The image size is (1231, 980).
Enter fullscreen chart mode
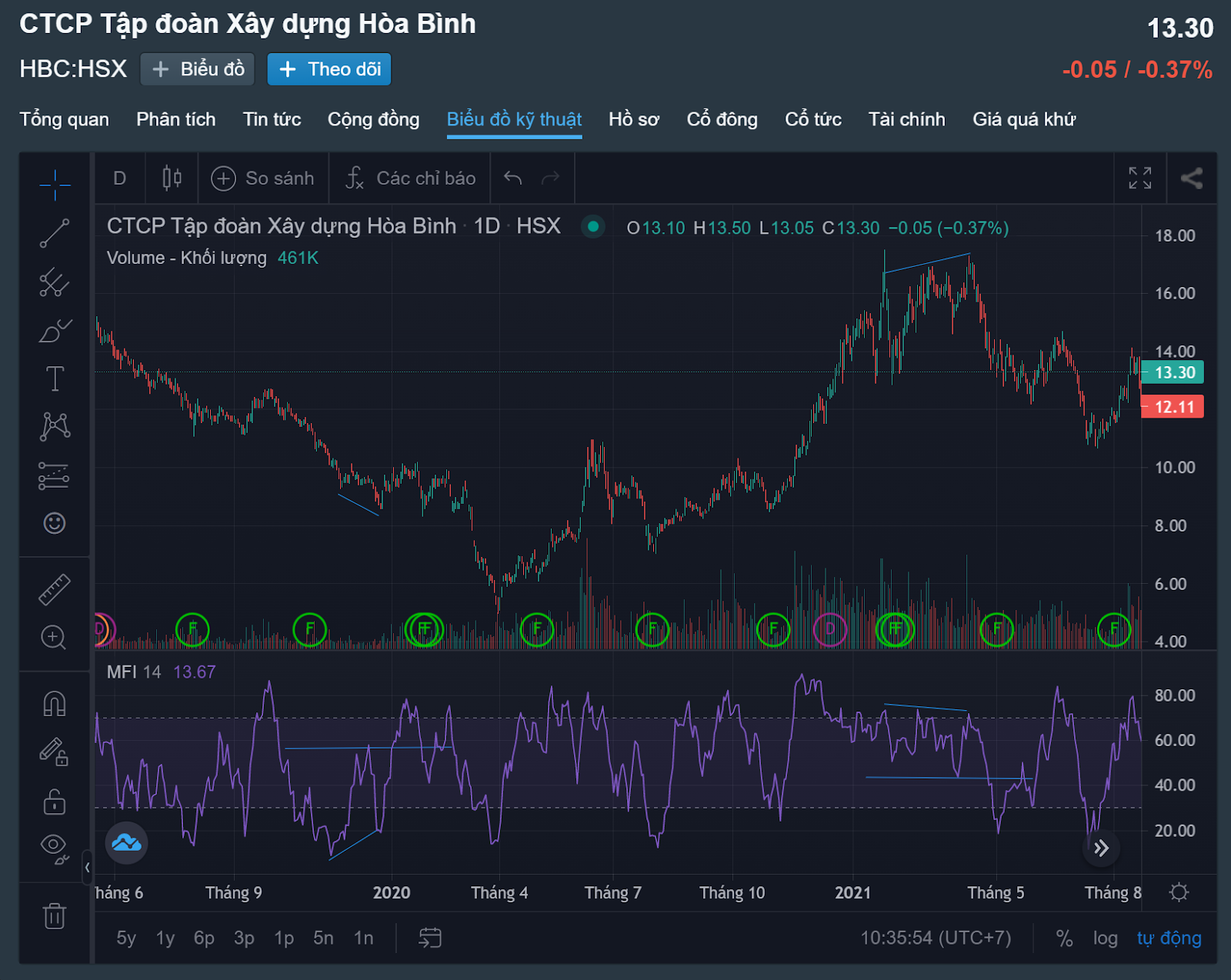click(1140, 178)
